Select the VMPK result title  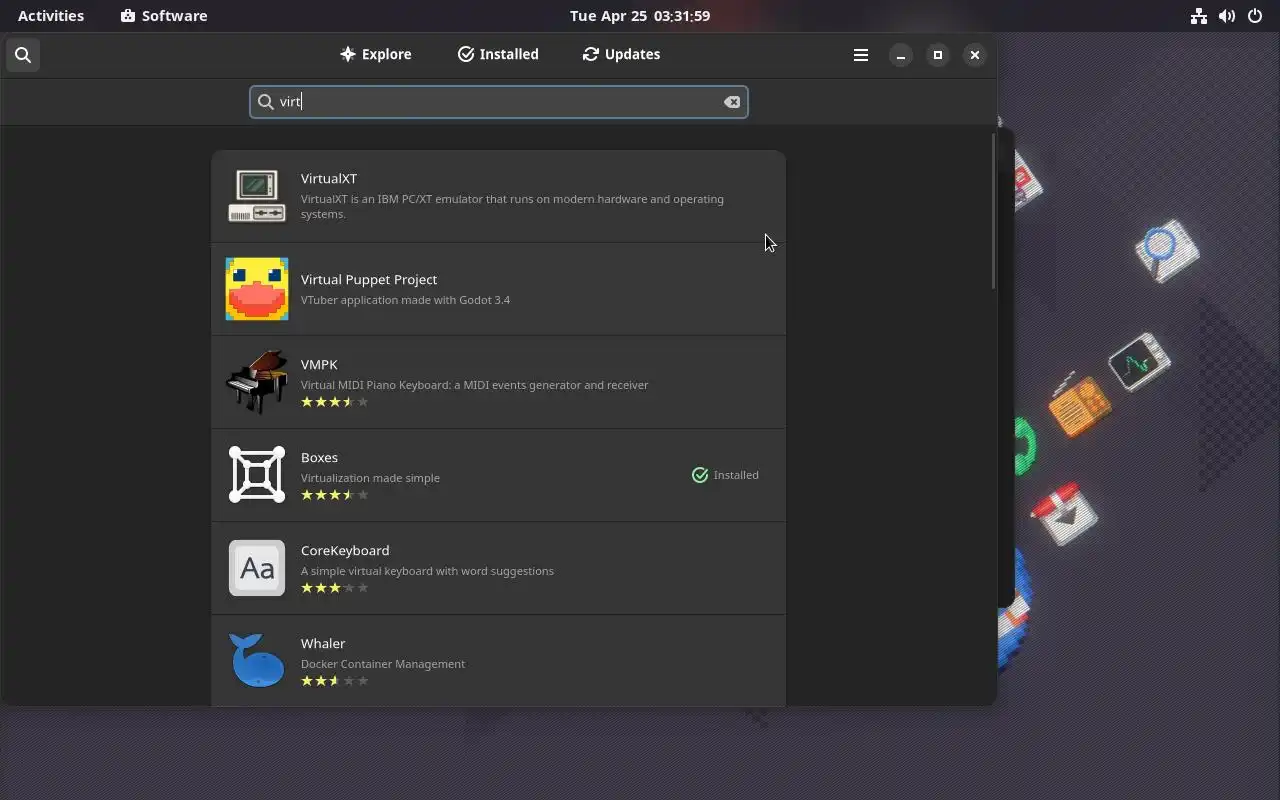point(319,364)
